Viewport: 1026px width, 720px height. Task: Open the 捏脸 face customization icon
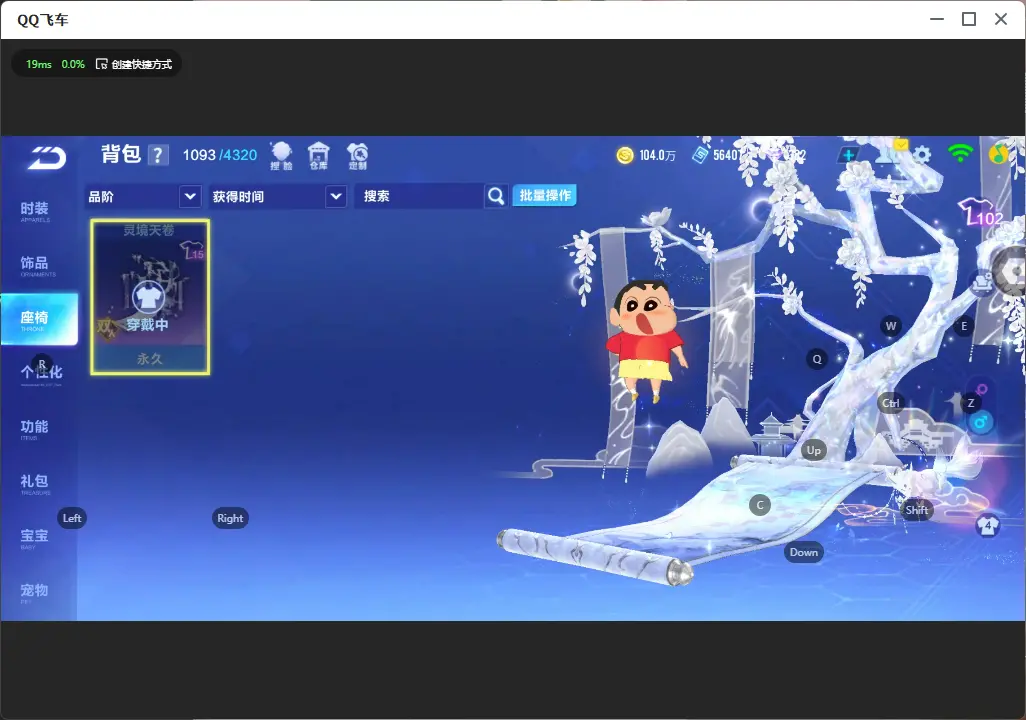click(281, 156)
